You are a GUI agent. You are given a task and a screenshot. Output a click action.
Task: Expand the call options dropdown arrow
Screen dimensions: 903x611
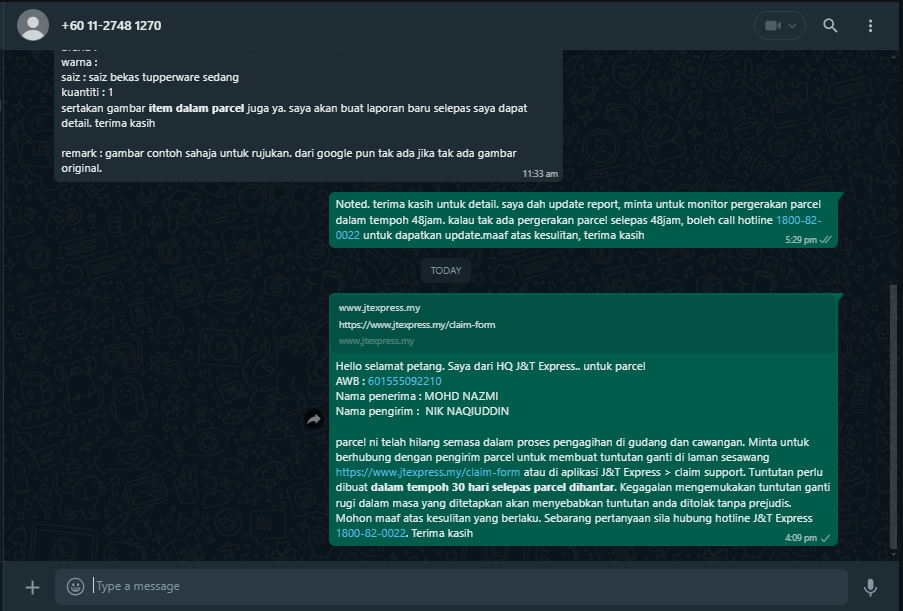click(792, 26)
